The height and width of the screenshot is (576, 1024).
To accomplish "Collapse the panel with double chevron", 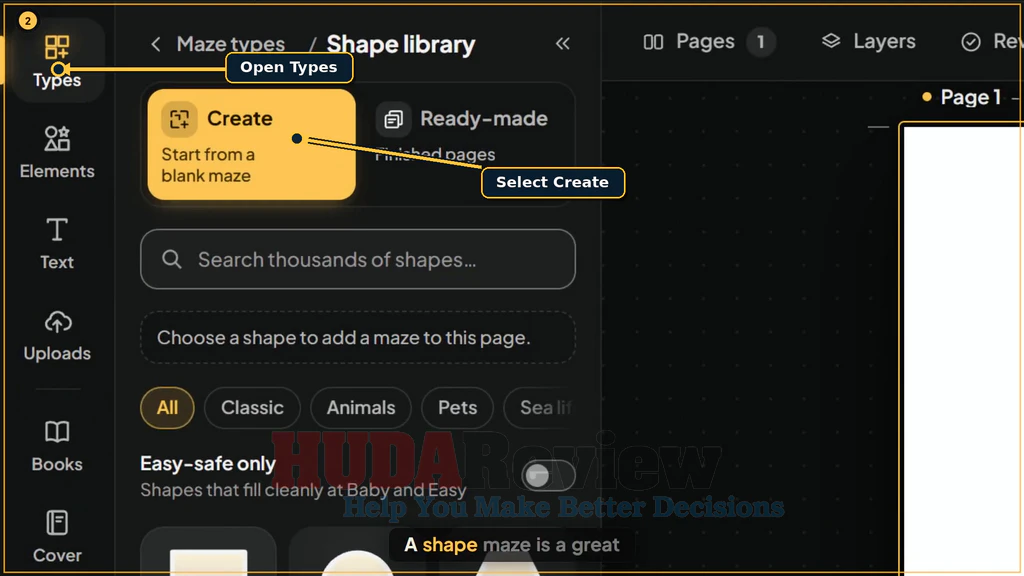I will (562, 44).
